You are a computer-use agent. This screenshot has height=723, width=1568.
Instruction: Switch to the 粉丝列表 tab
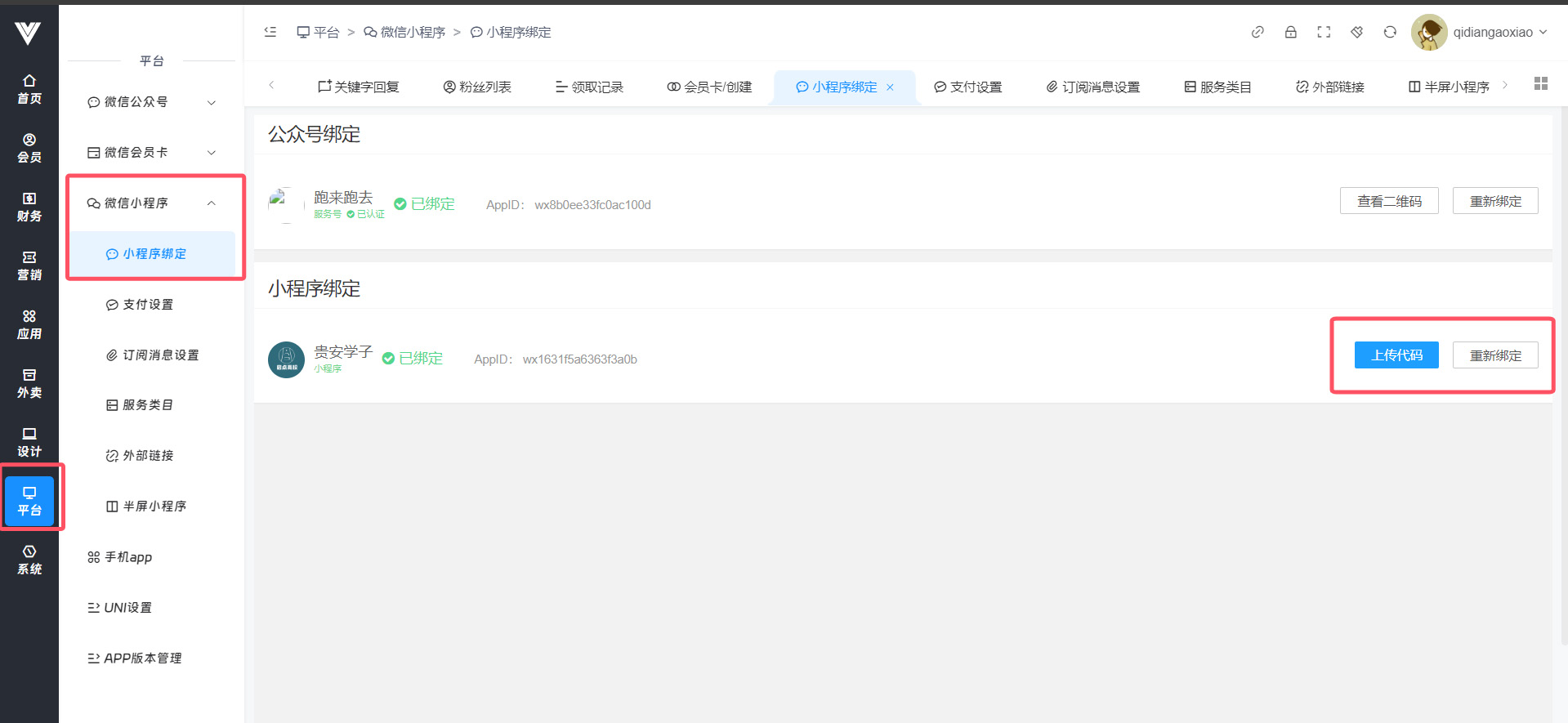477,87
